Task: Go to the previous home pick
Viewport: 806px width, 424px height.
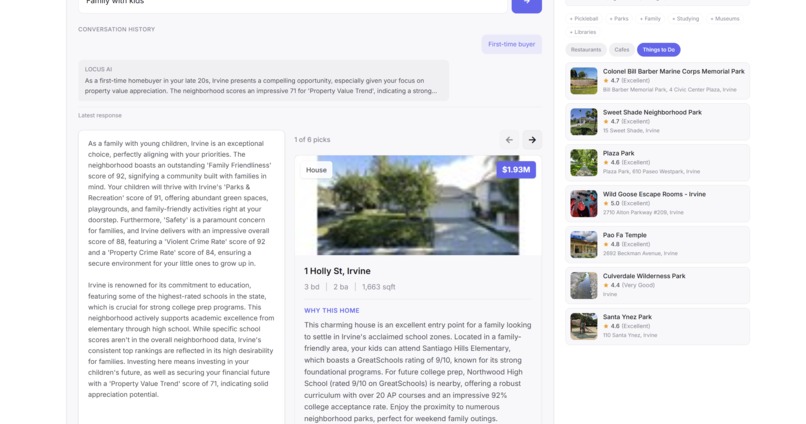Action: point(509,140)
